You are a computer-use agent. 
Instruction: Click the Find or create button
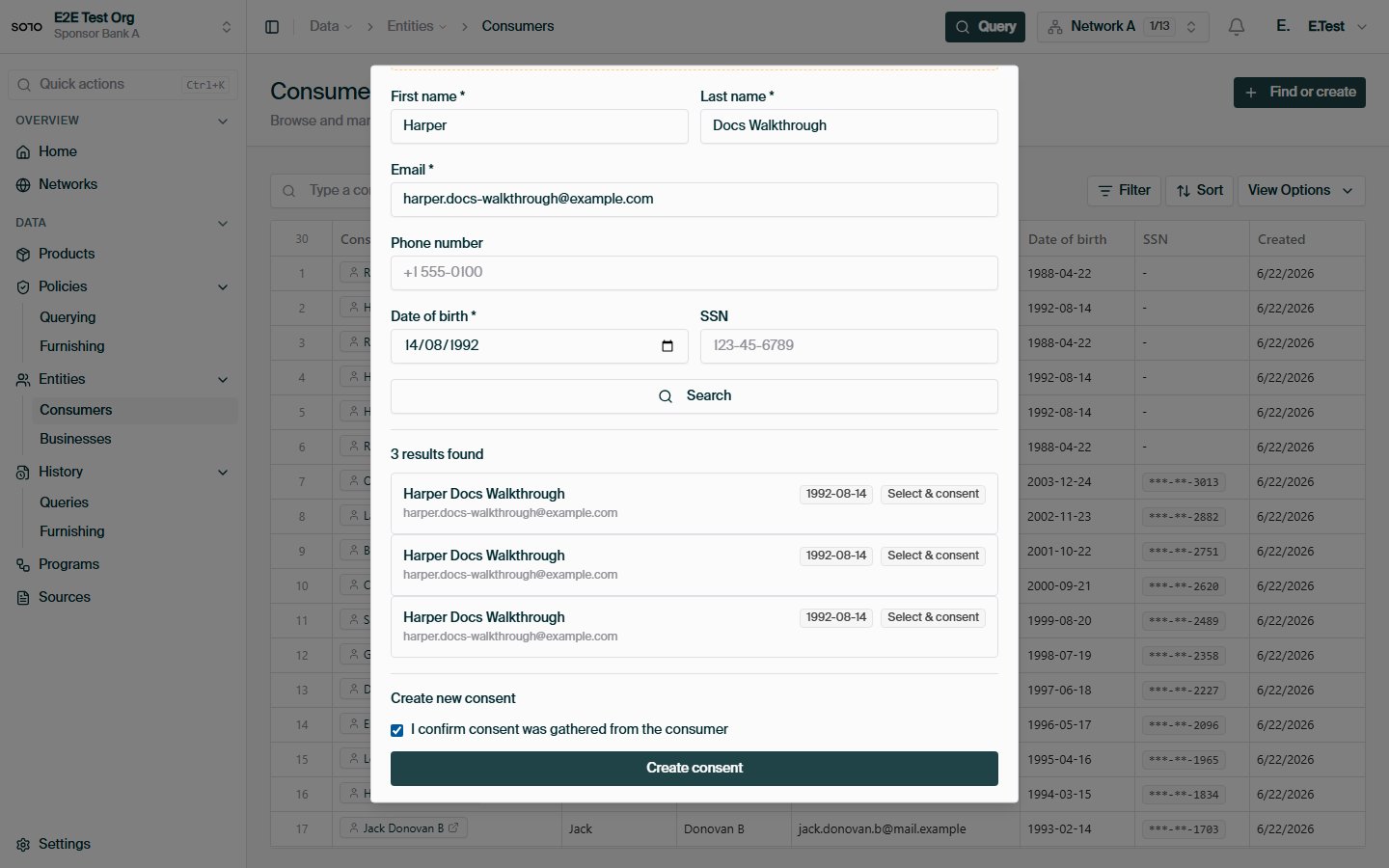(x=1299, y=93)
